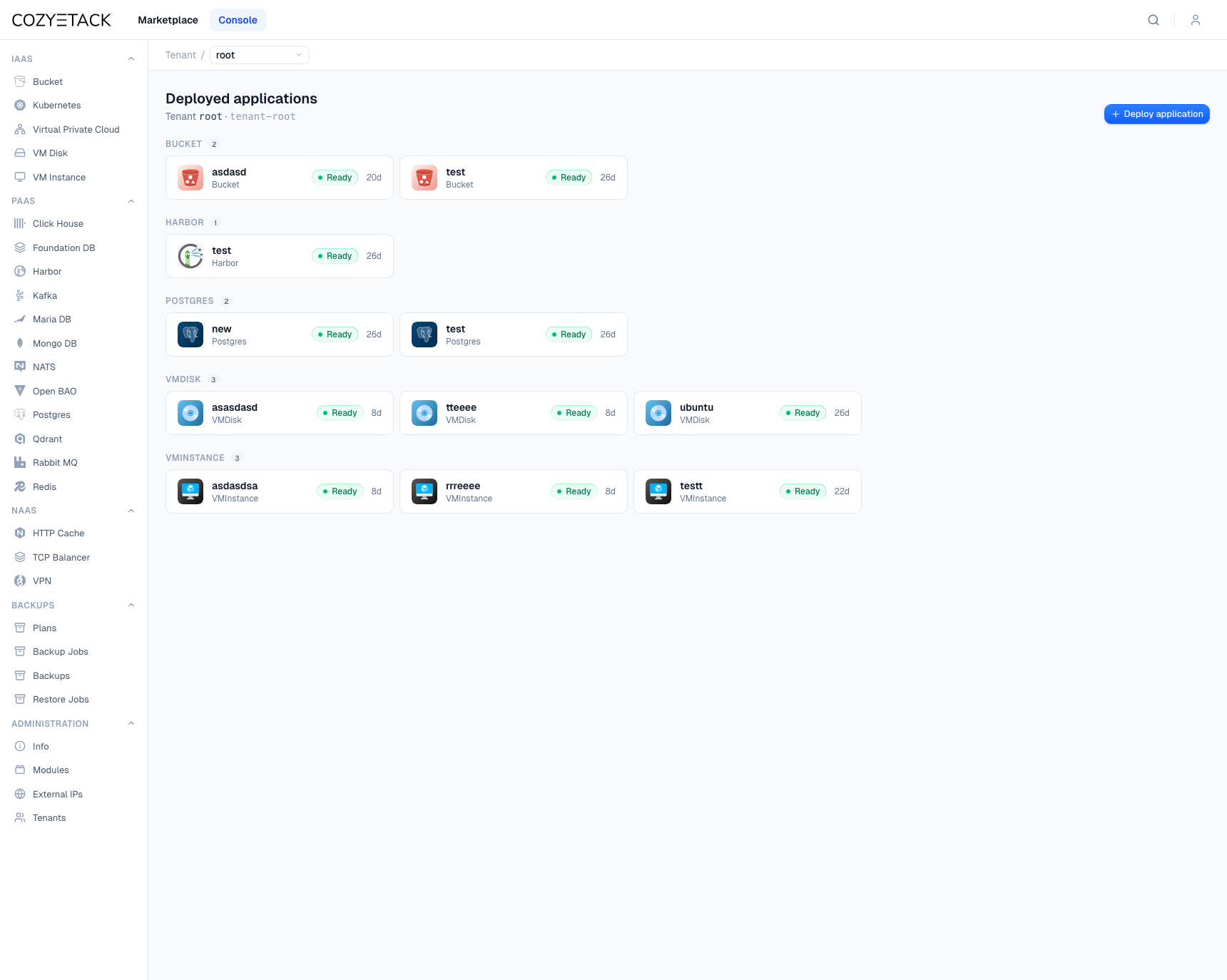Click the "tenant-root" namespace text
This screenshot has height=980, width=1227.
263,116
